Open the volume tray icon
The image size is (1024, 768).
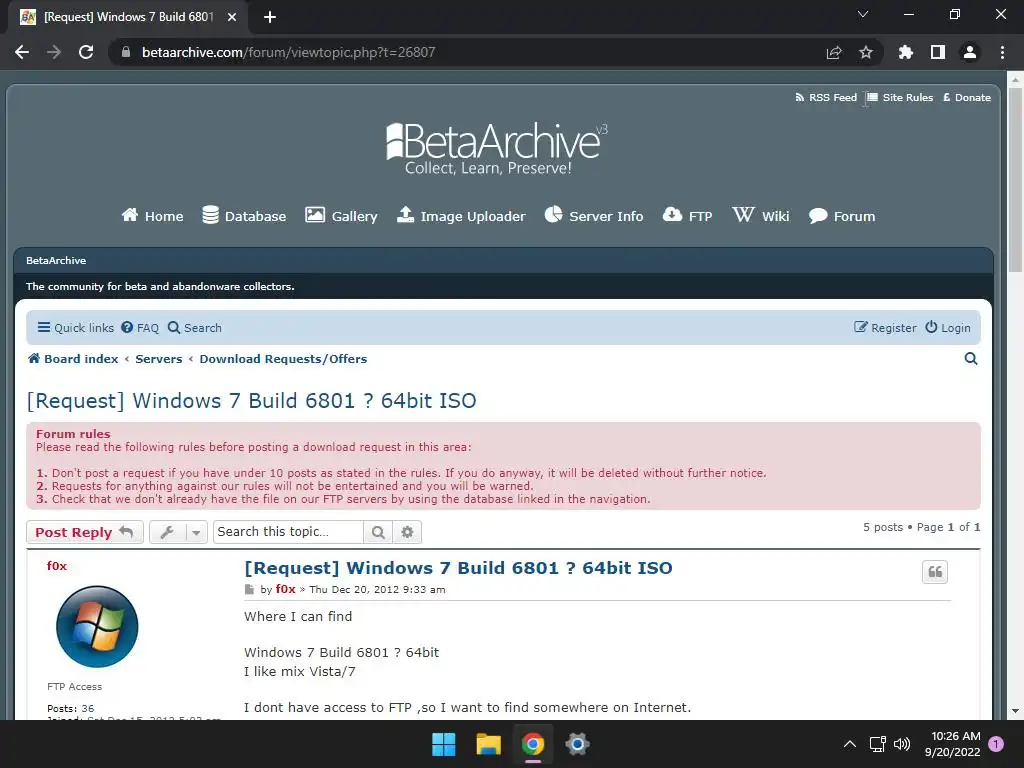(902, 744)
